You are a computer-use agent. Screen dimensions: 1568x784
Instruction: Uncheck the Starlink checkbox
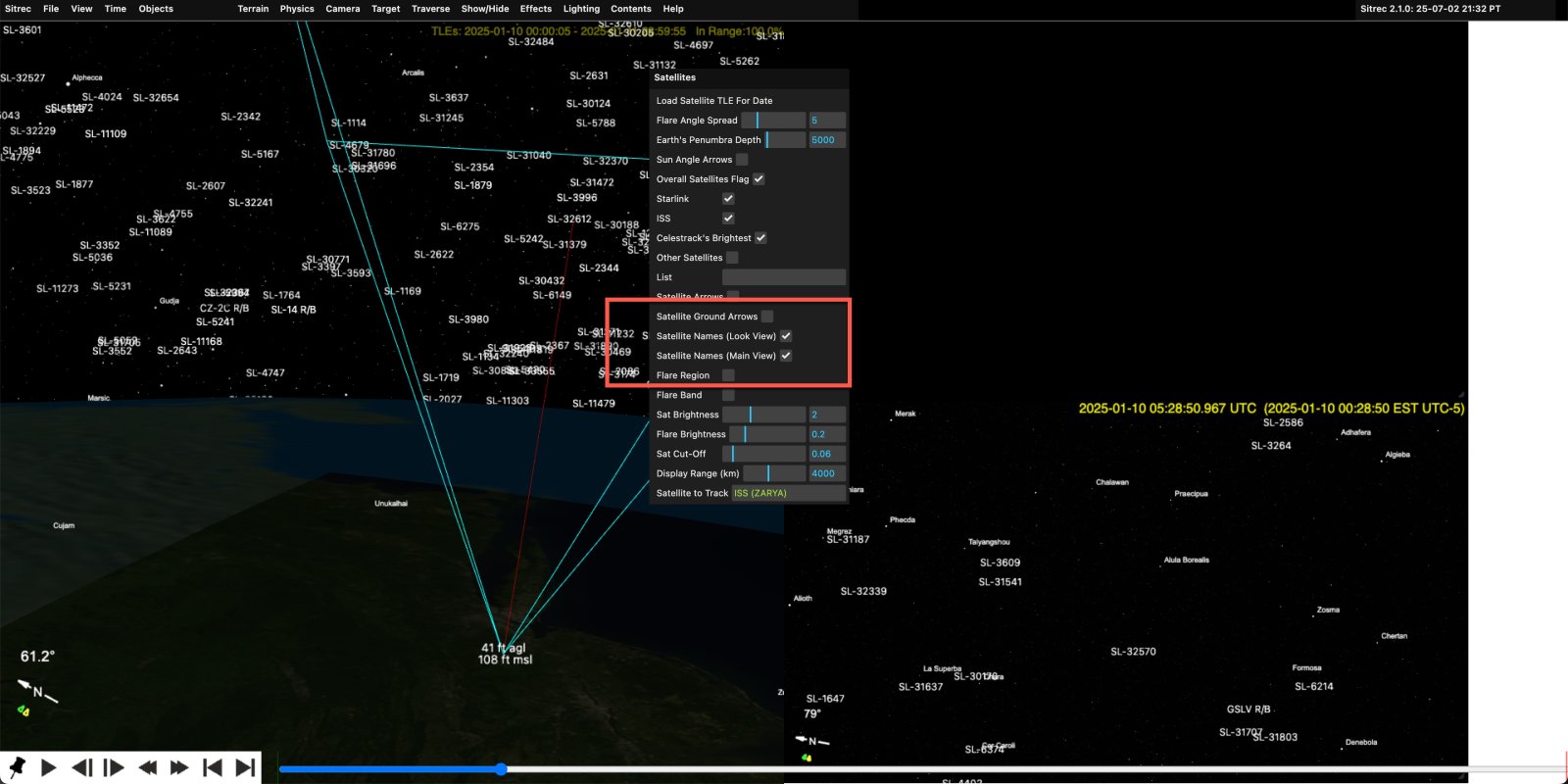pyautogui.click(x=728, y=199)
